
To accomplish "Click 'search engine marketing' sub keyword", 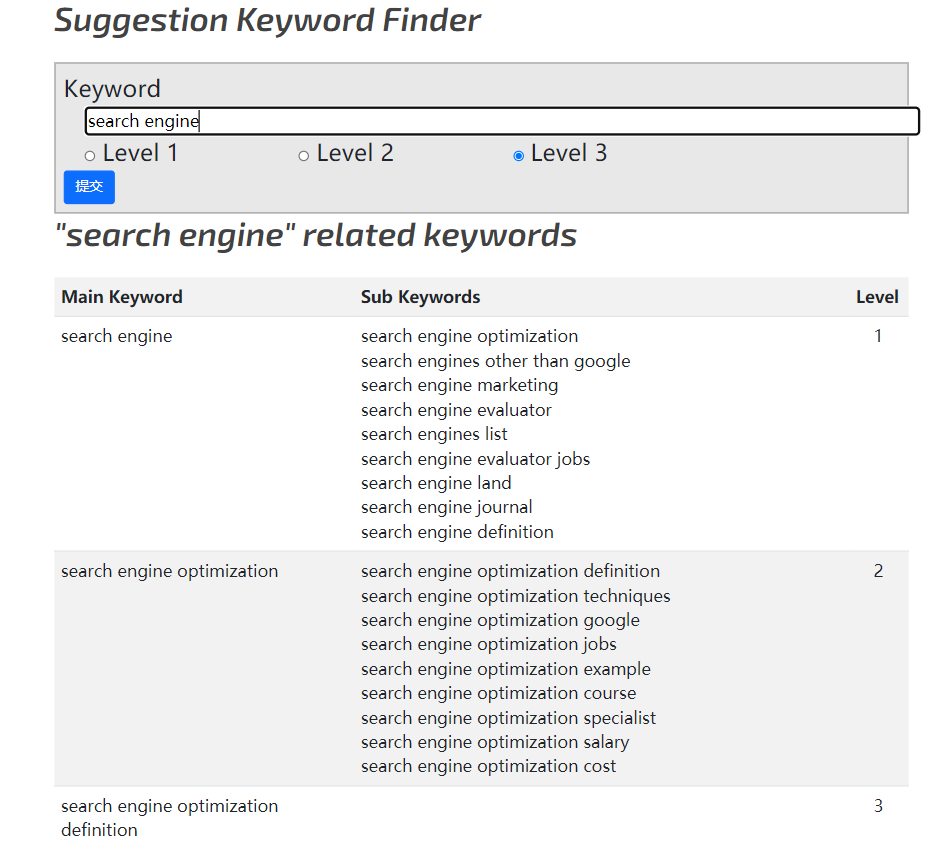I will click(x=459, y=385).
